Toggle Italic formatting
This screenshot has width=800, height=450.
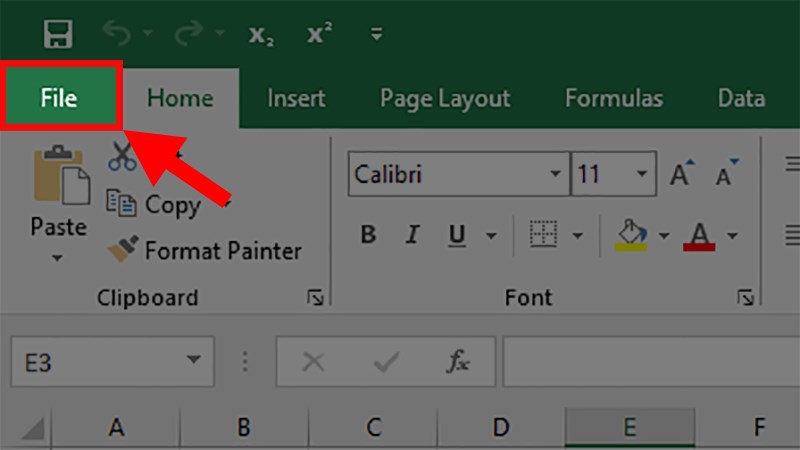pos(412,236)
